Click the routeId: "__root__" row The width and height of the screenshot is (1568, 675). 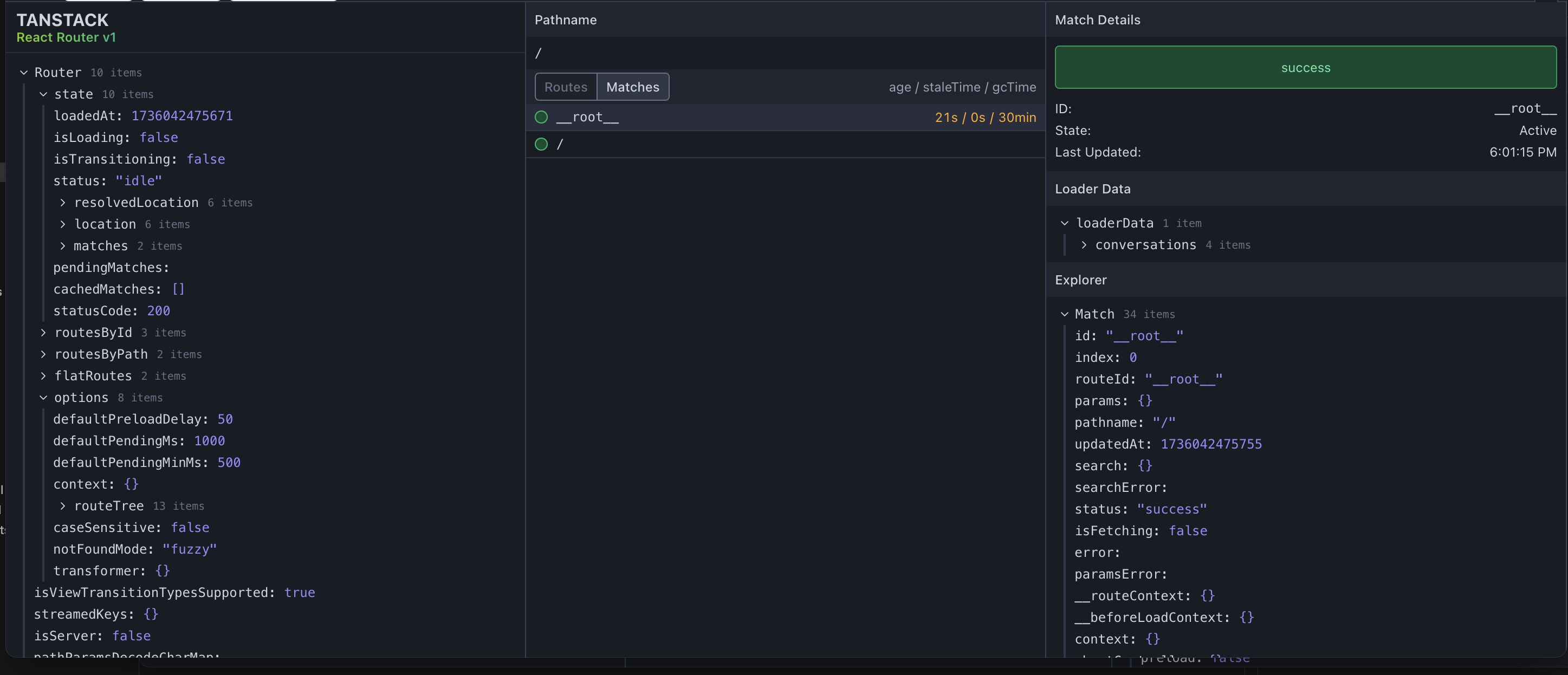click(1149, 379)
